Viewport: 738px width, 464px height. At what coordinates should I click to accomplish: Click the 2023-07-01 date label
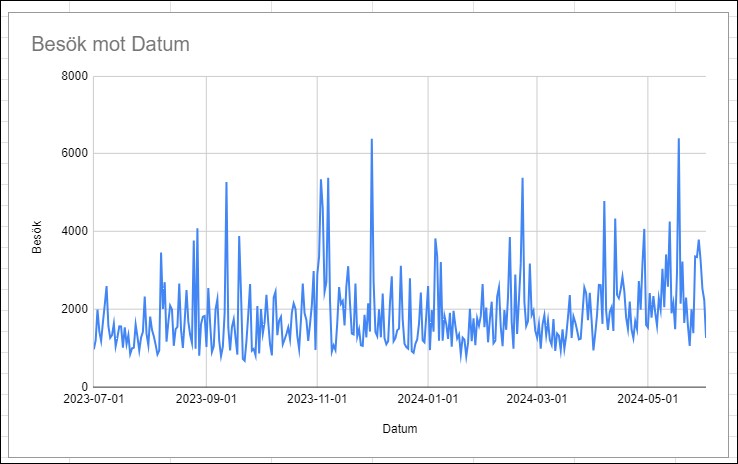(x=95, y=398)
